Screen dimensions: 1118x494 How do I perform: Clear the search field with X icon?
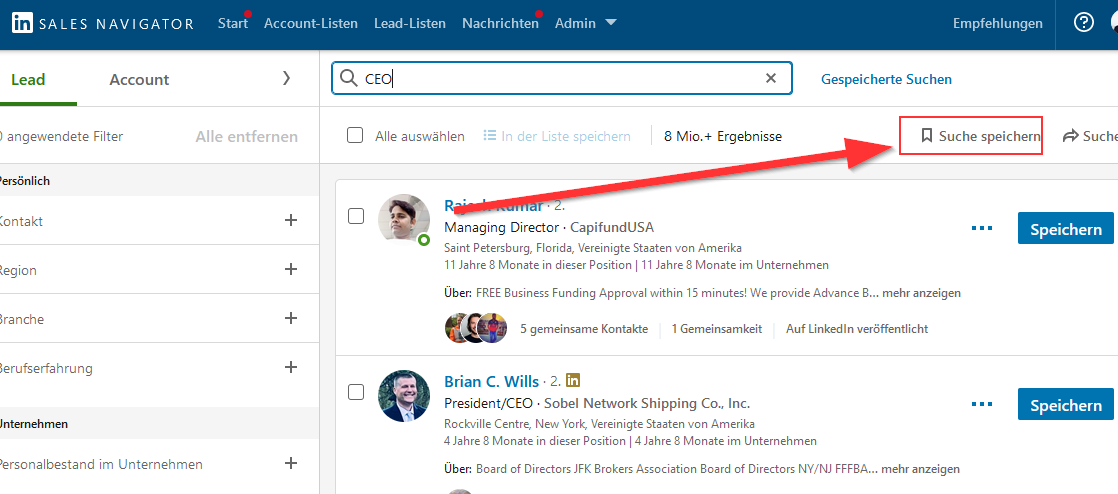(x=770, y=79)
